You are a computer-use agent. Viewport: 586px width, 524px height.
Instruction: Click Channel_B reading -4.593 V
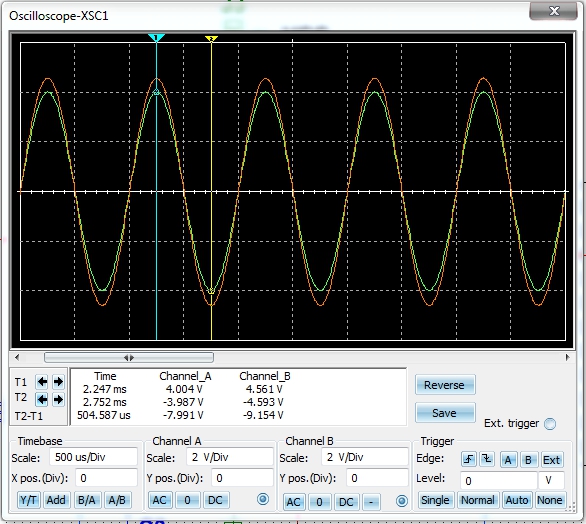pos(263,403)
